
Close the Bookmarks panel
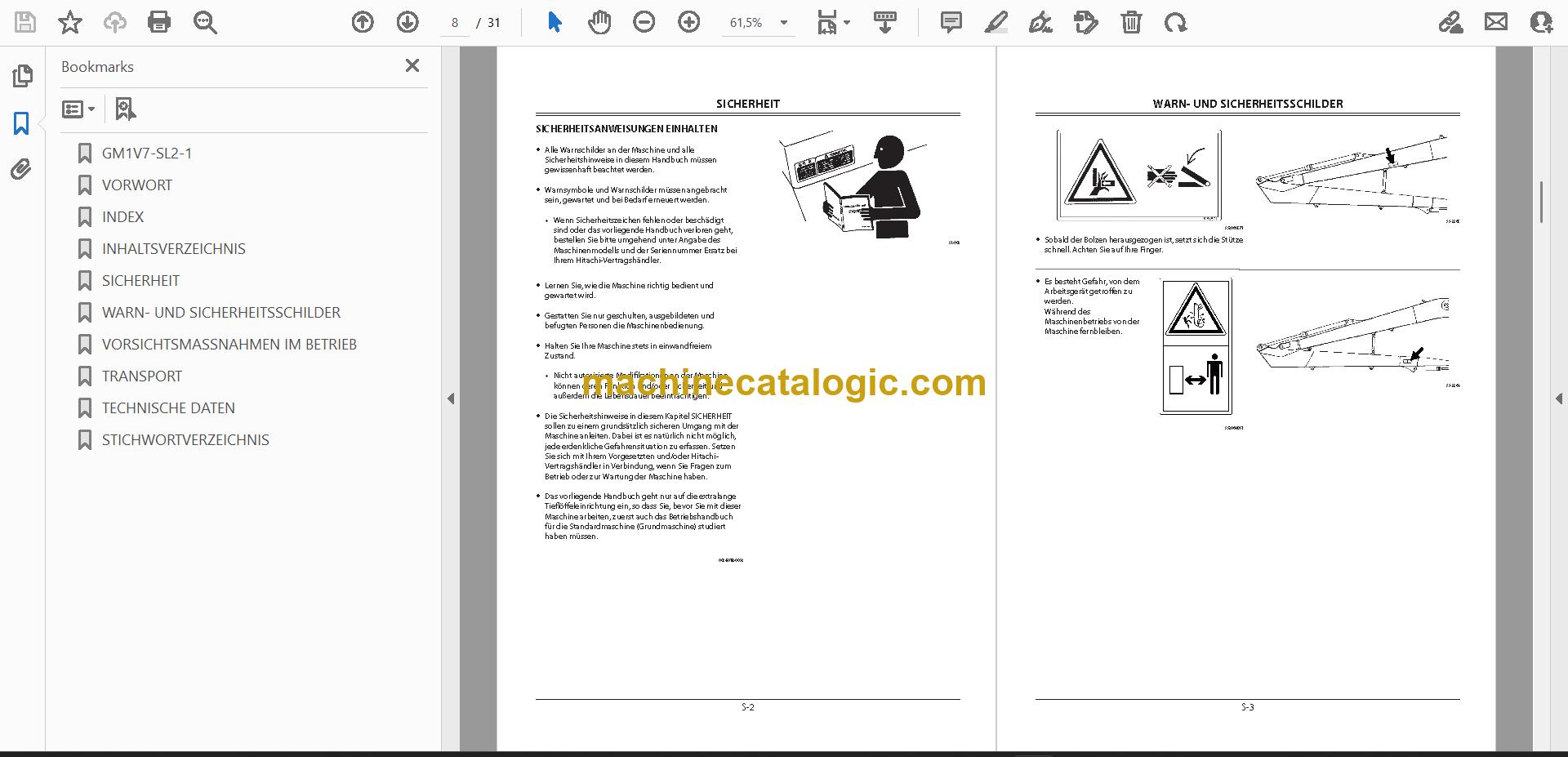pos(412,65)
